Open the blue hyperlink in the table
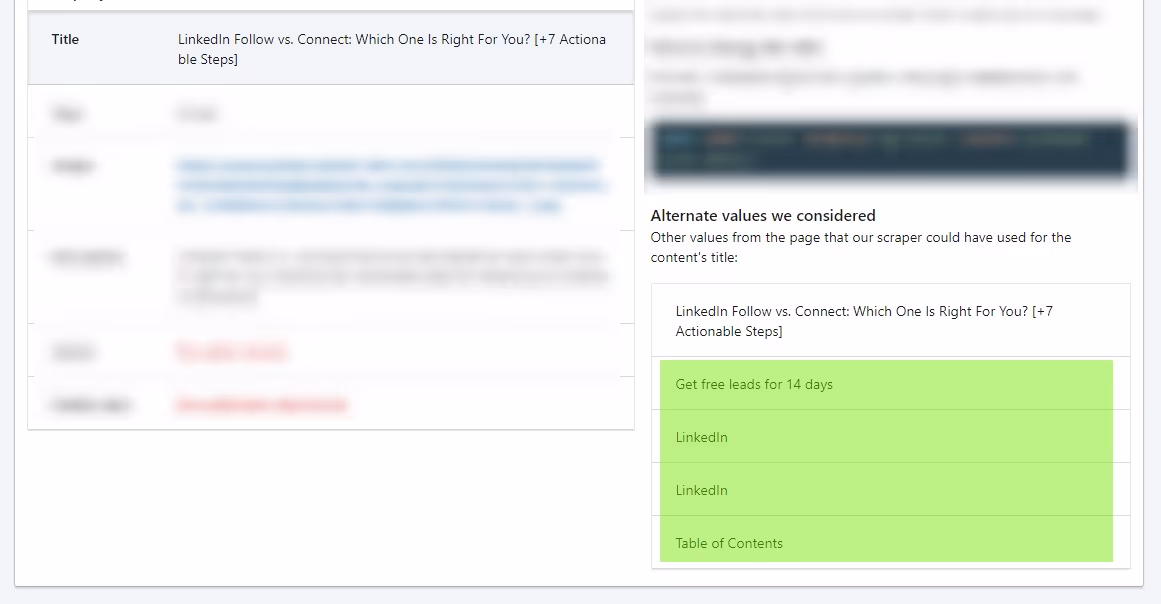The image size is (1161, 604). tap(388, 185)
